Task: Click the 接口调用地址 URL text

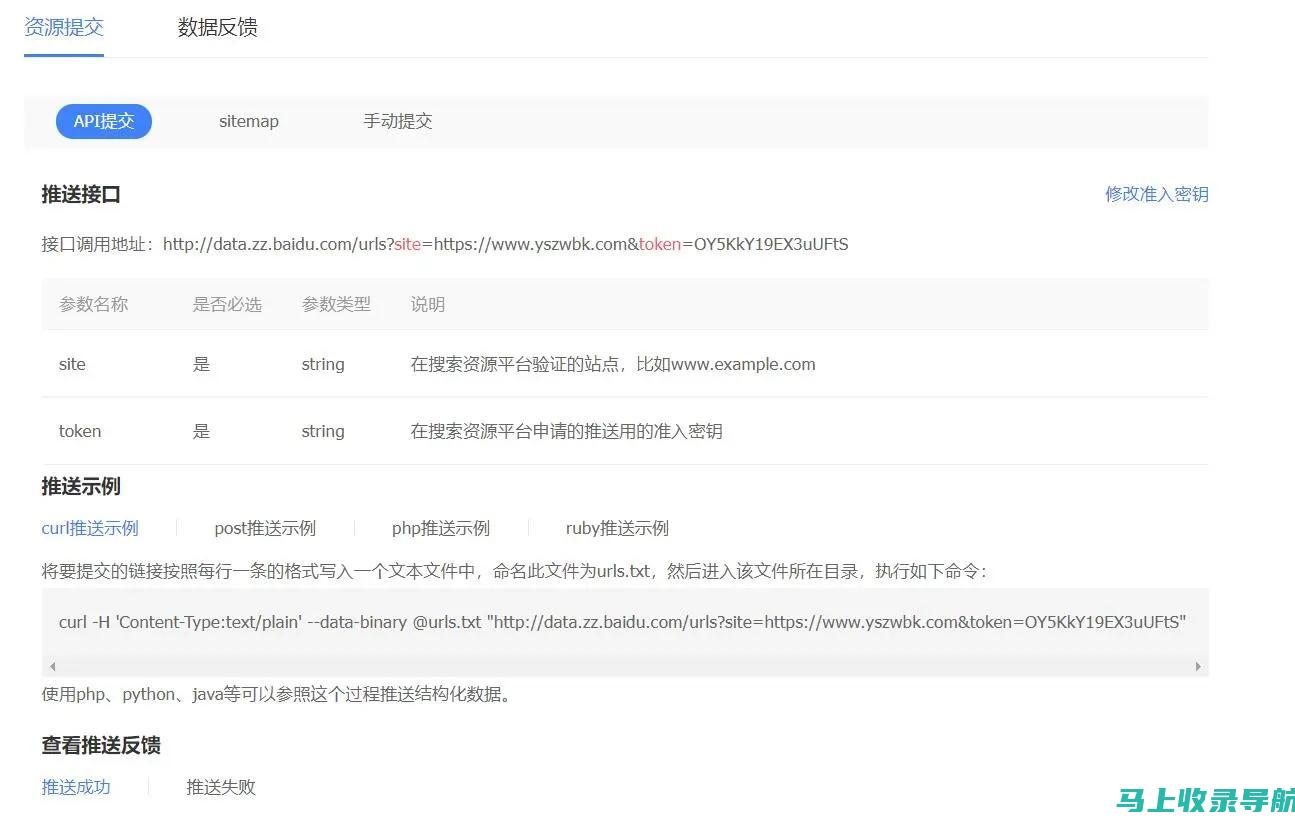Action: tap(505, 244)
